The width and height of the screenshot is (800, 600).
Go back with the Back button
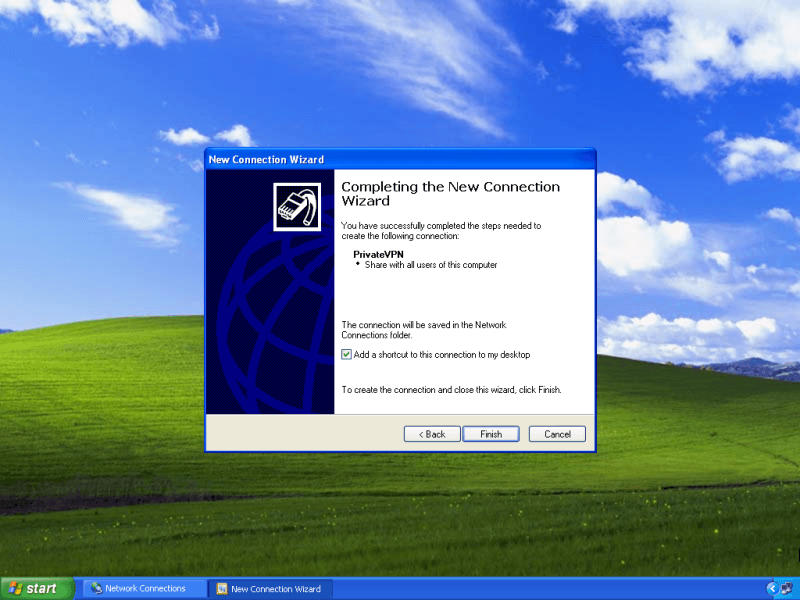[x=432, y=434]
